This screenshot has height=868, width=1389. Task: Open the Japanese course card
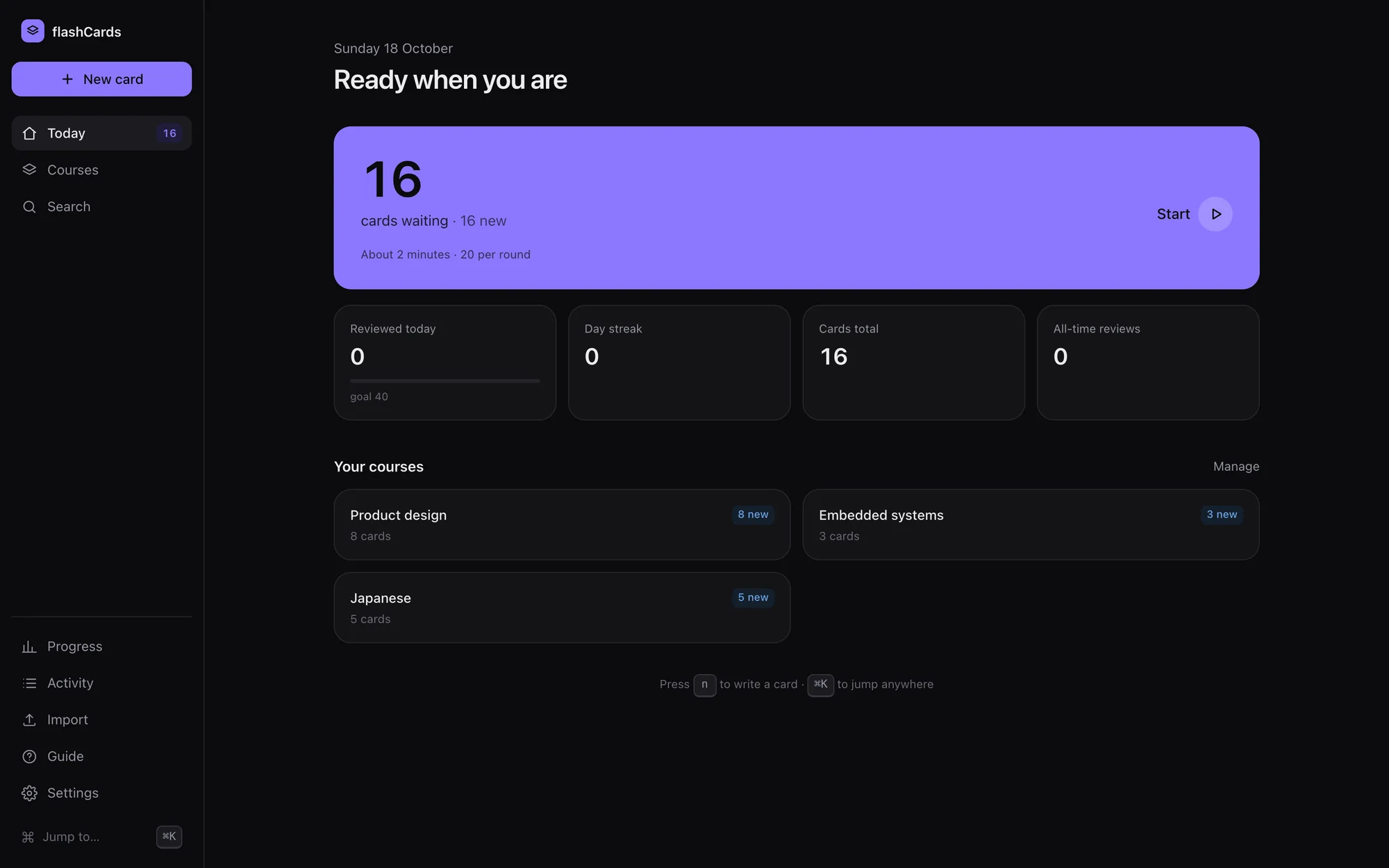(562, 608)
